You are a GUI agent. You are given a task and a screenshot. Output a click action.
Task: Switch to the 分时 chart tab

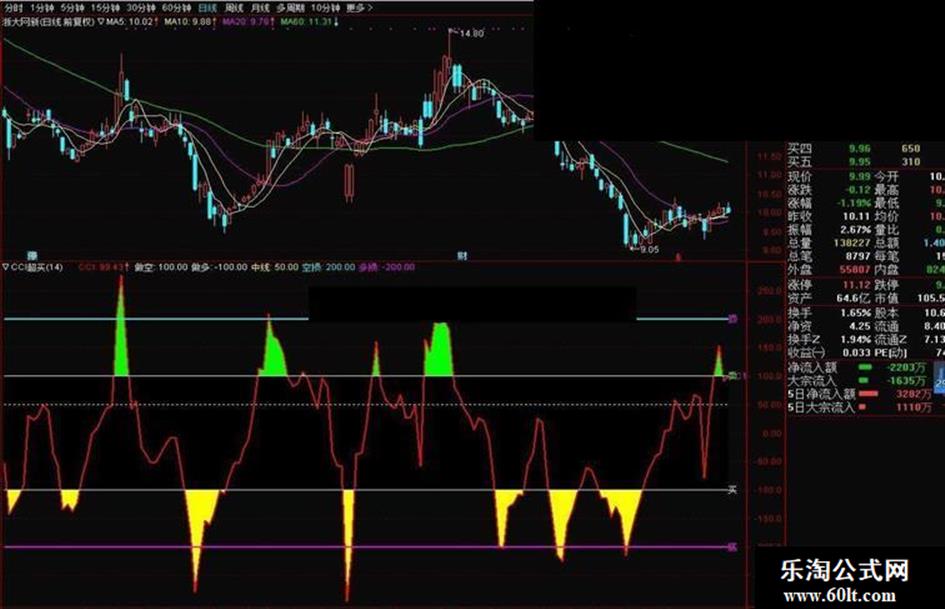click(13, 8)
